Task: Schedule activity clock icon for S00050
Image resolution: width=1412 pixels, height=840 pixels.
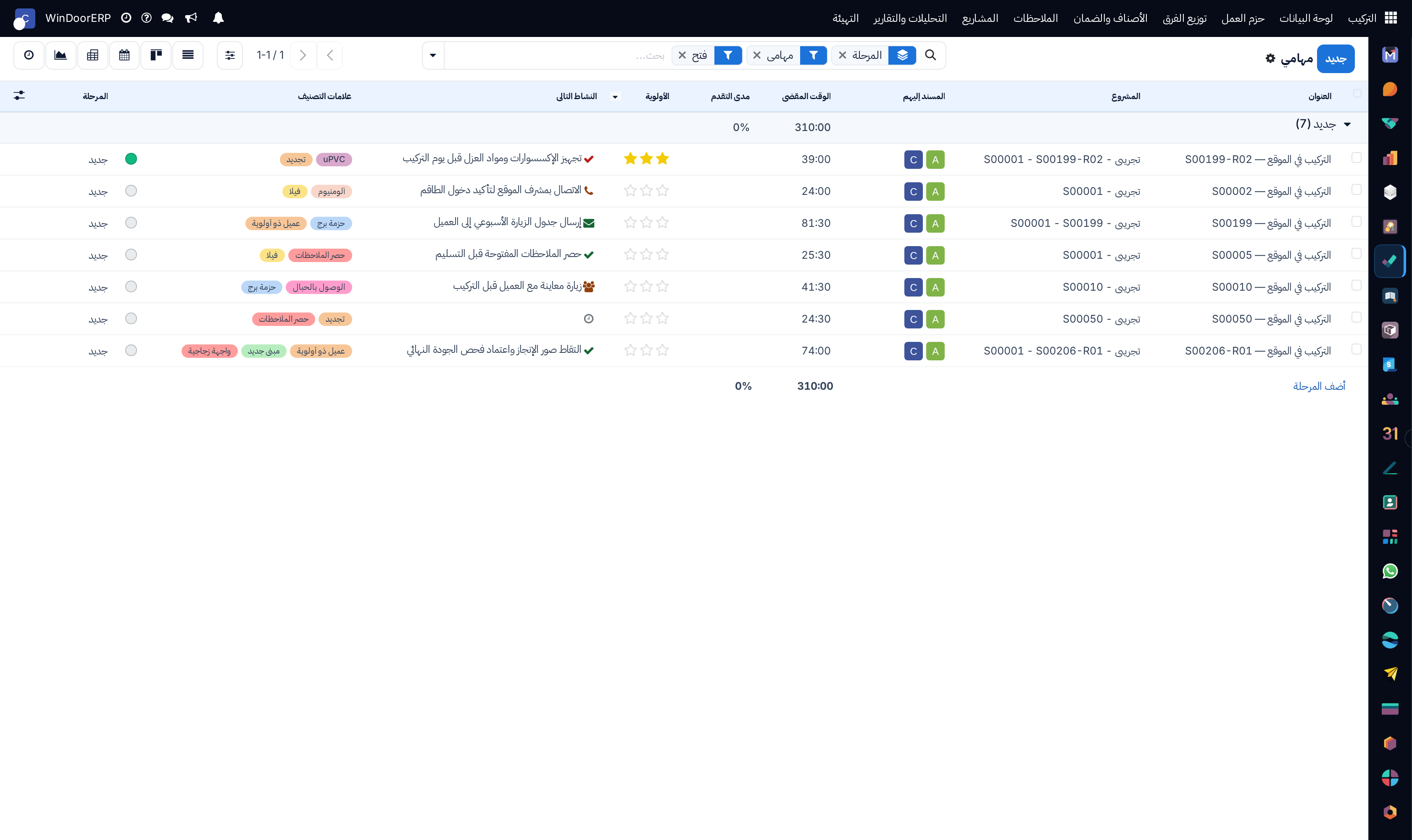Action: (x=588, y=319)
